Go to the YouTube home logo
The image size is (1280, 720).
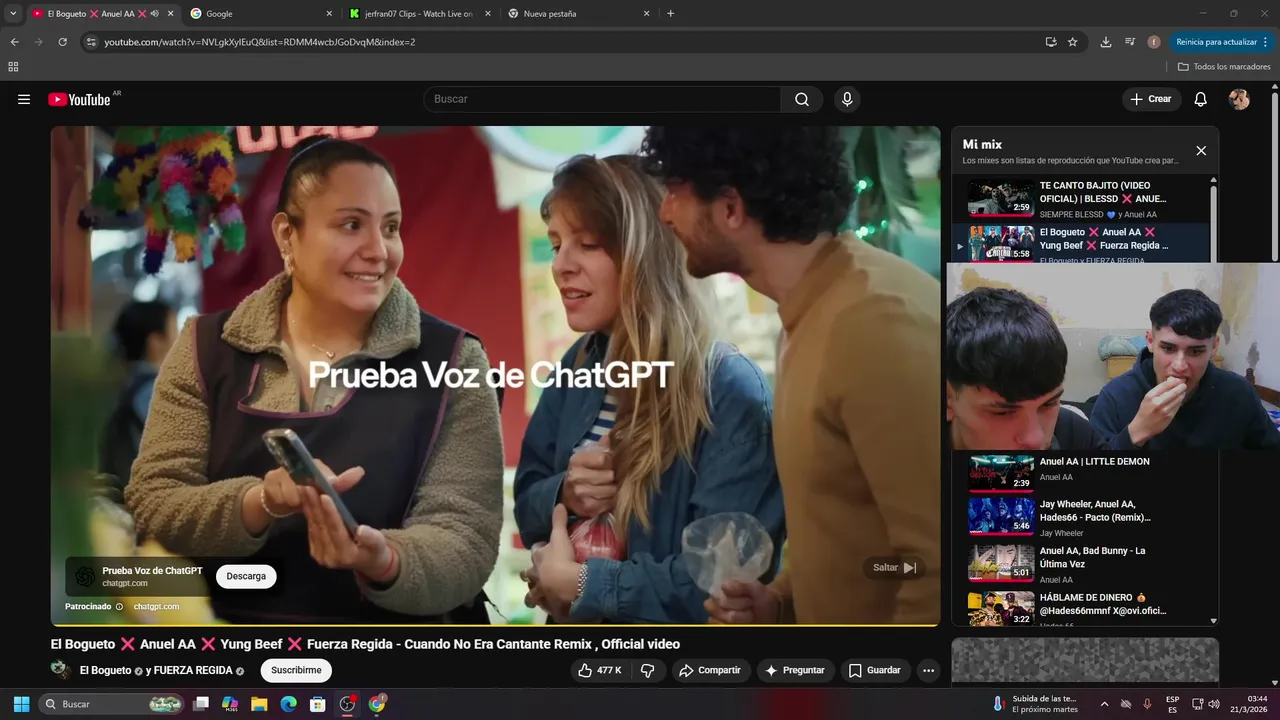click(x=79, y=99)
